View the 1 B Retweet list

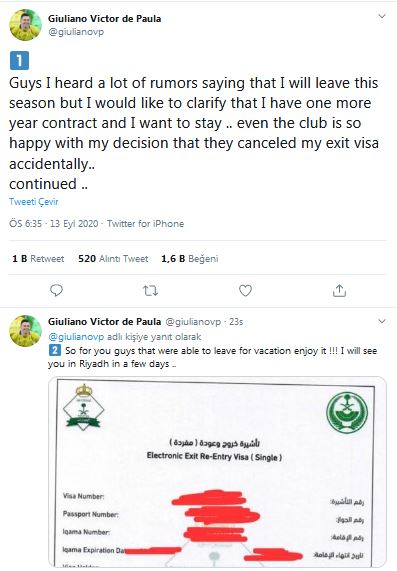coord(38,259)
